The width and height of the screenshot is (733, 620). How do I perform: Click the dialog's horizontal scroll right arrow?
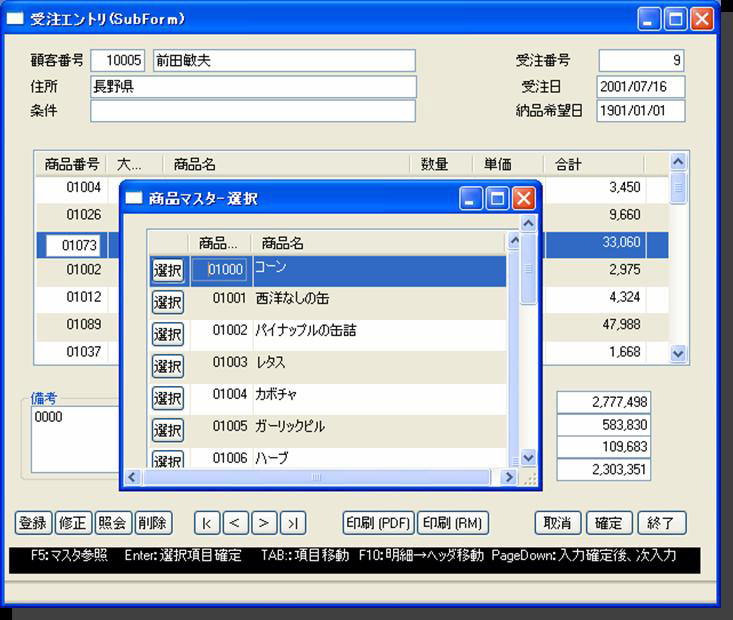[x=508, y=477]
